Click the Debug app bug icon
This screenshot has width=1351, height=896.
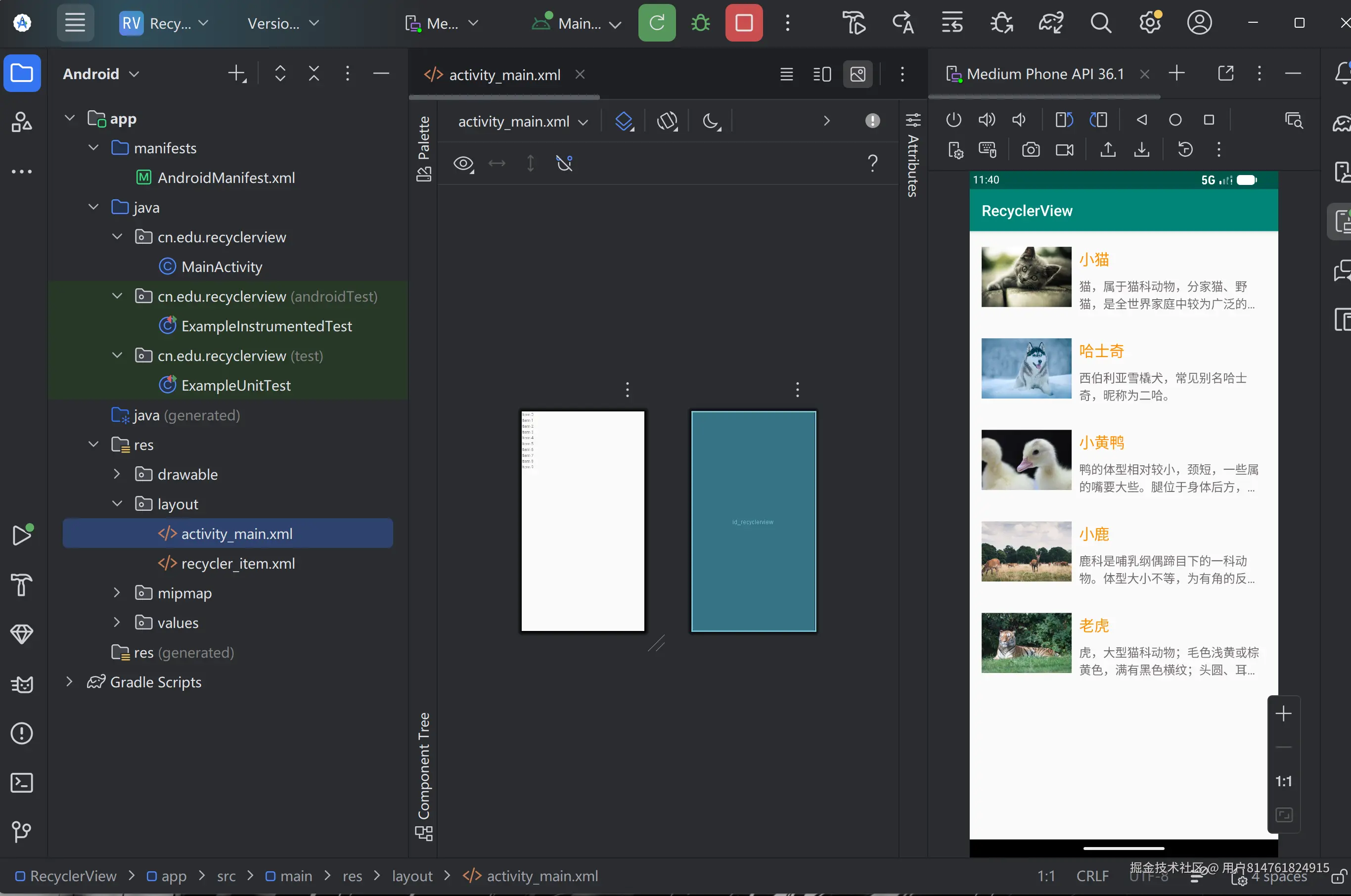pyautogui.click(x=700, y=23)
